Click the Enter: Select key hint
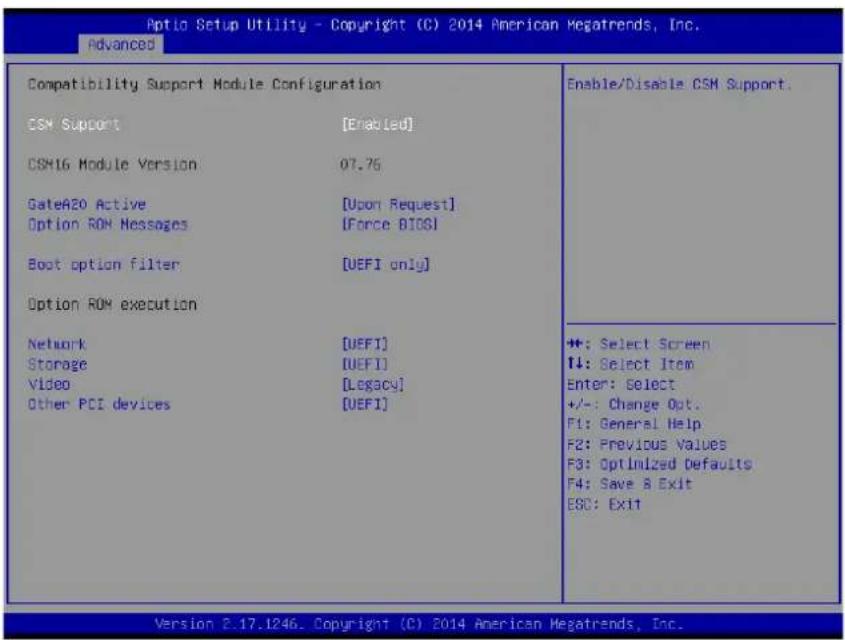This screenshot has height=640, width=845. coord(621,384)
